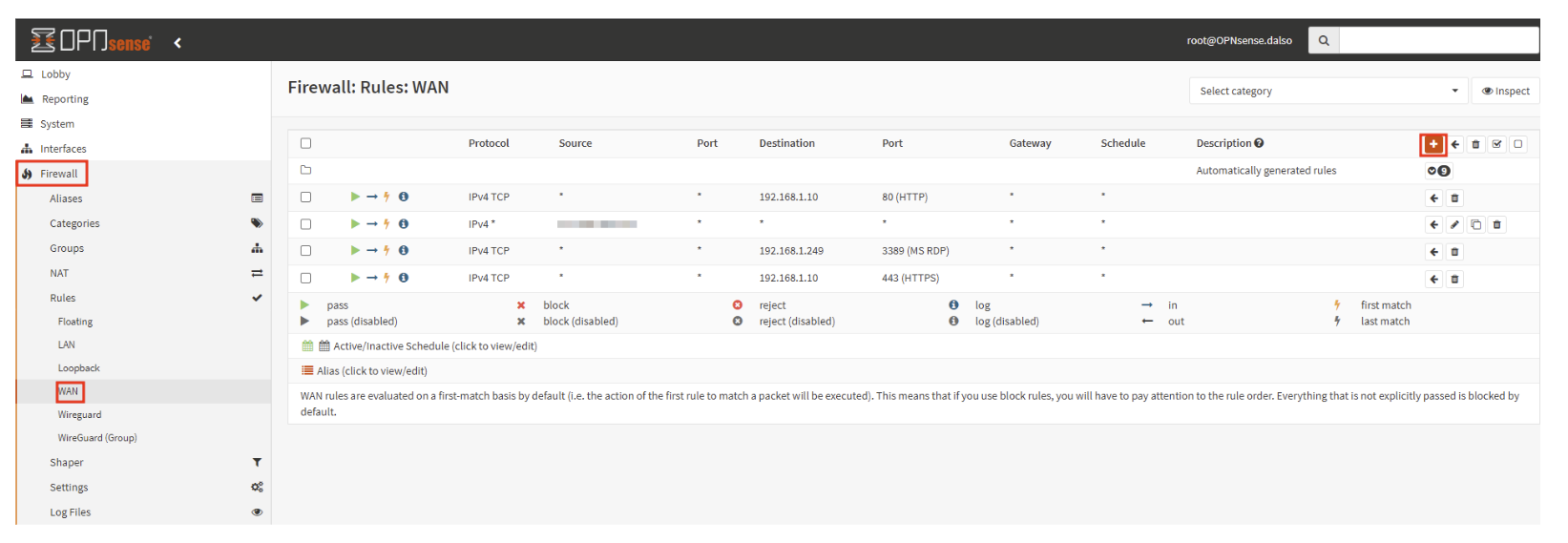Click the 443 (HTTPS) port cell
Viewport: 1568px width, 543px height.
[910, 278]
